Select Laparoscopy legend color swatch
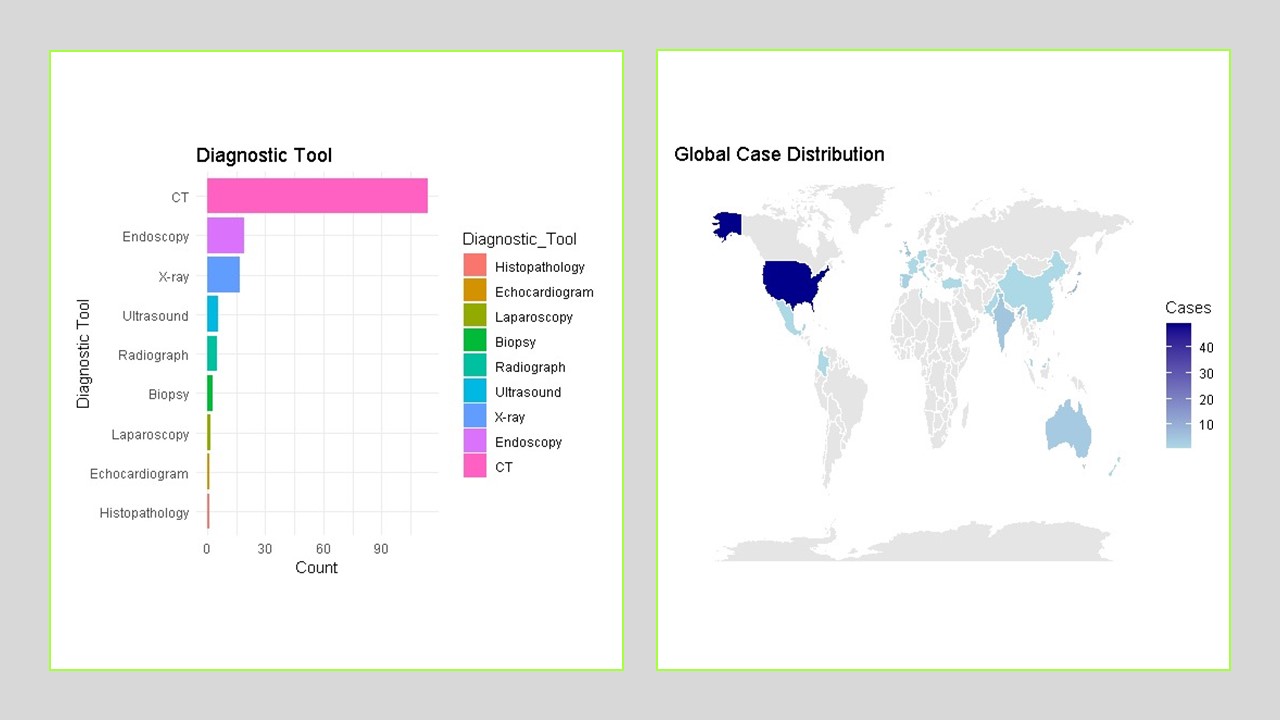The width and height of the screenshot is (1280, 720). (475, 316)
